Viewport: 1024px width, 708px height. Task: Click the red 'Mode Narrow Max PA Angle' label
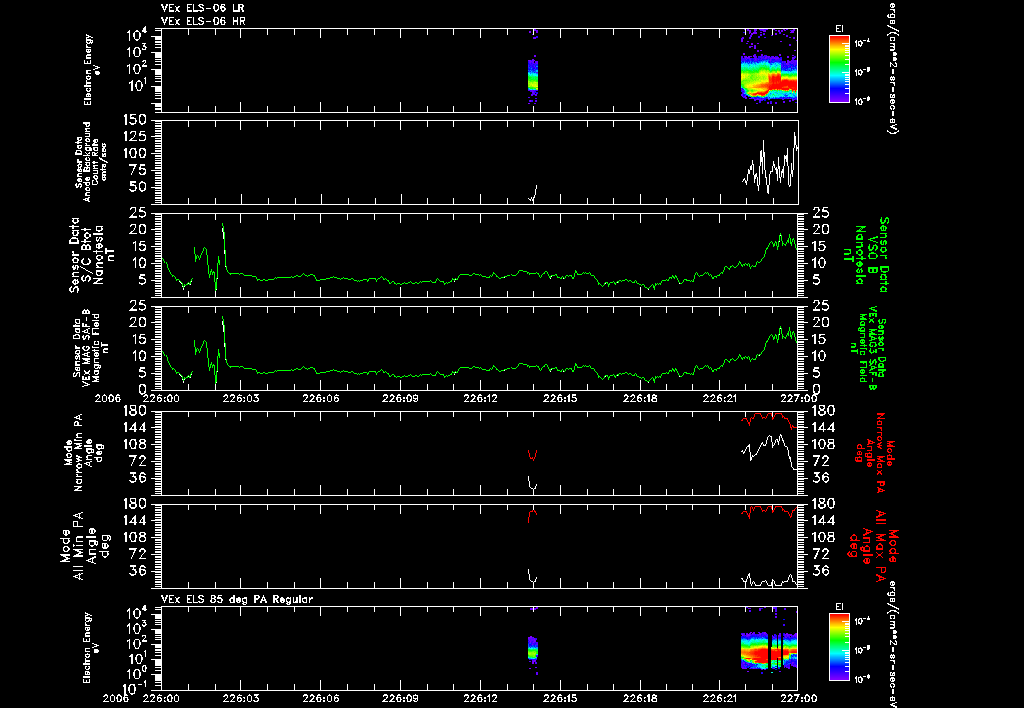[x=876, y=453]
